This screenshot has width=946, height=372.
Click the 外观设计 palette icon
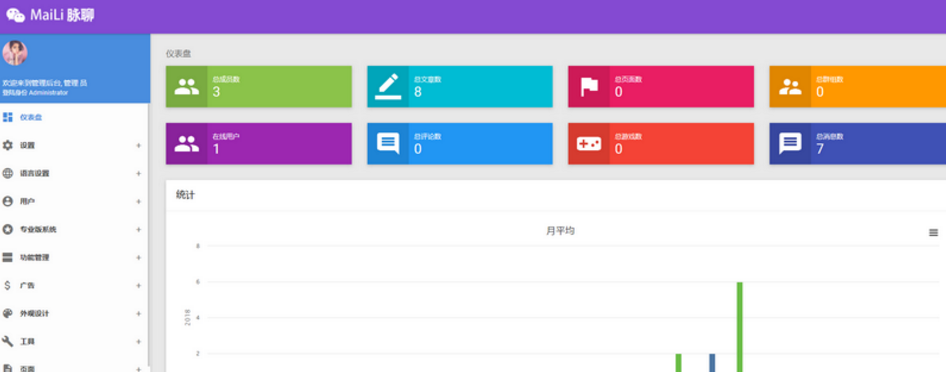click(8, 314)
